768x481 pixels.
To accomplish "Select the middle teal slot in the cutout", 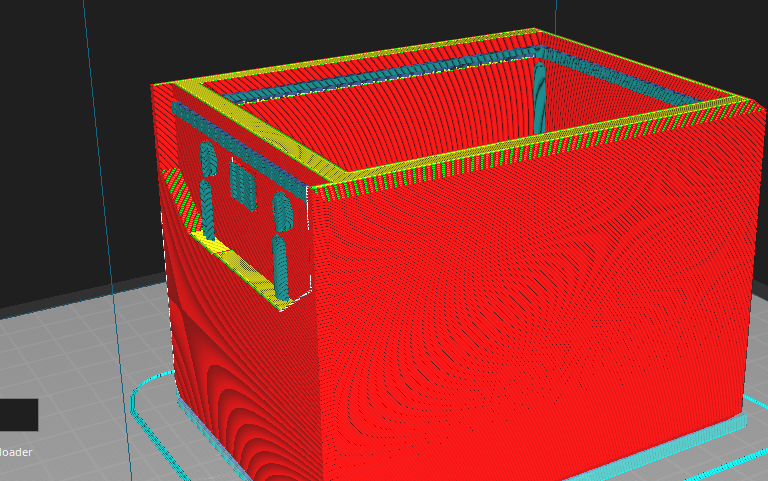I will [243, 182].
